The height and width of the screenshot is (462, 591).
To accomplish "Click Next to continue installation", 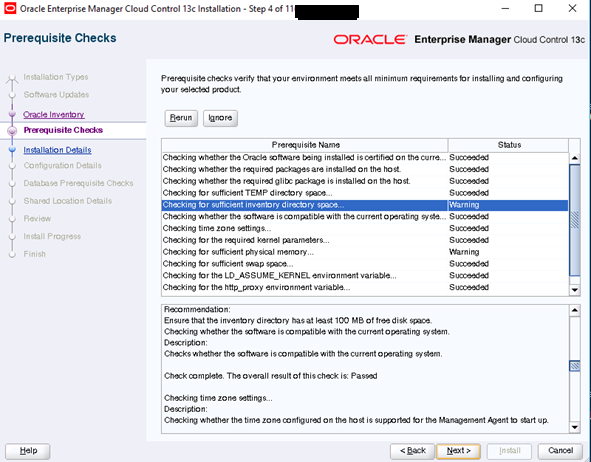I will (x=458, y=451).
